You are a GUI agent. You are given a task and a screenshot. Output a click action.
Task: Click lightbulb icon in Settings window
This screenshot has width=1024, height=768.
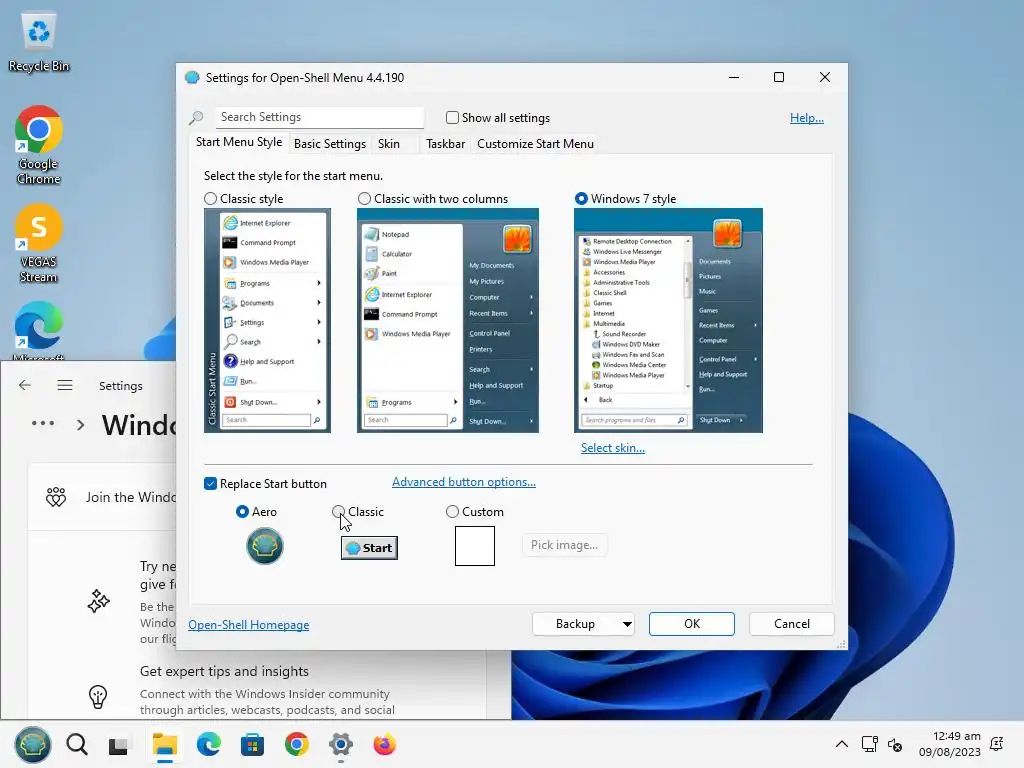[x=98, y=697]
